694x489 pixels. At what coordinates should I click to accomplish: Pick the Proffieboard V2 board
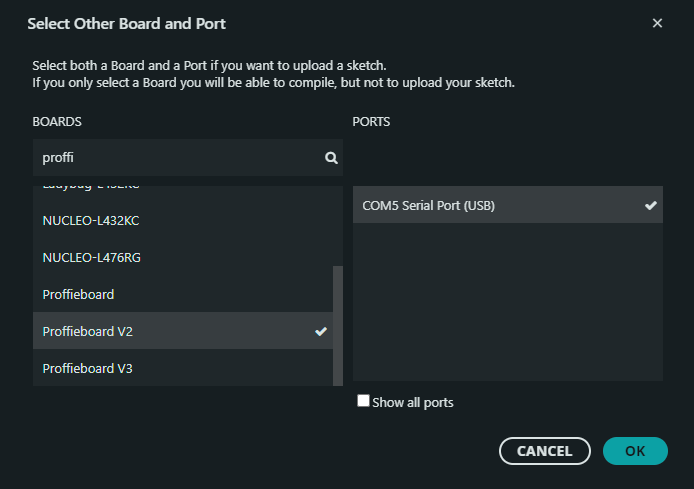pos(88,331)
